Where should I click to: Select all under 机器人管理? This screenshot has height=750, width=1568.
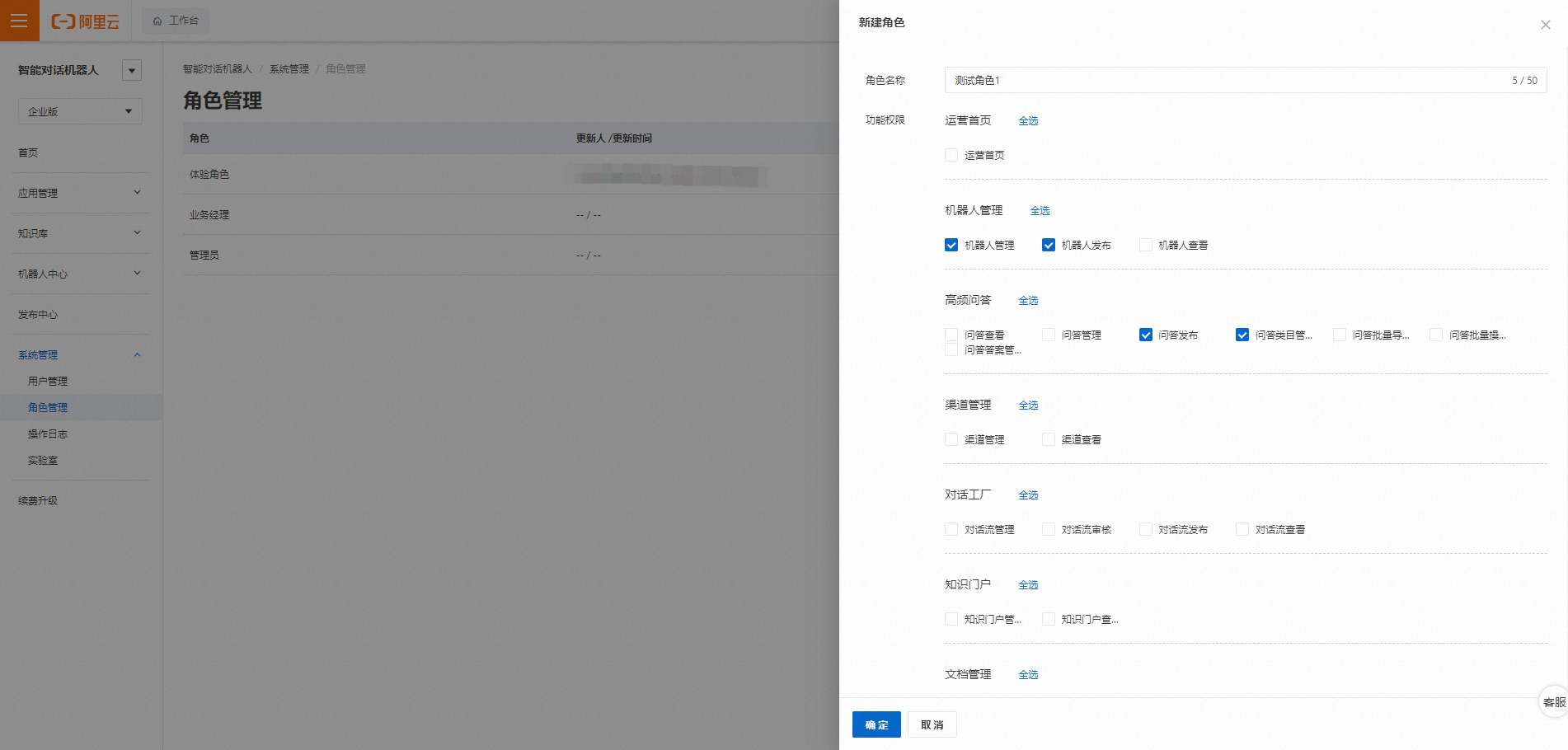(x=1040, y=211)
